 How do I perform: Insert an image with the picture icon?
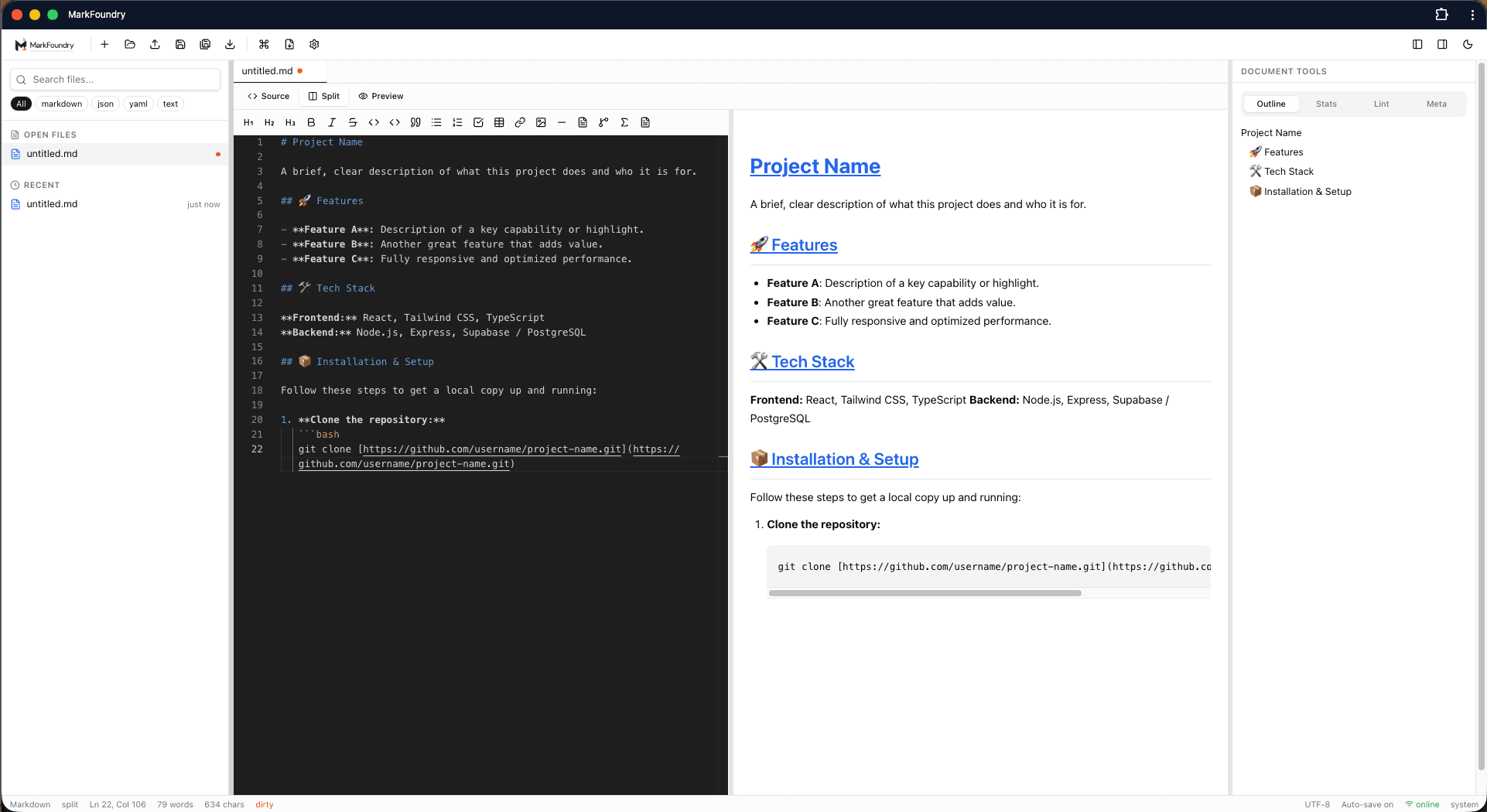click(541, 122)
